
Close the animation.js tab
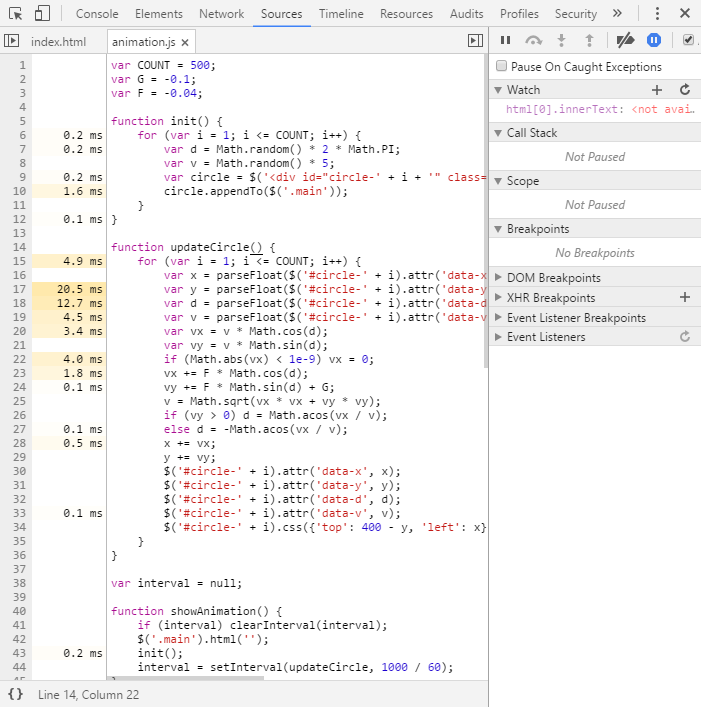pos(185,42)
